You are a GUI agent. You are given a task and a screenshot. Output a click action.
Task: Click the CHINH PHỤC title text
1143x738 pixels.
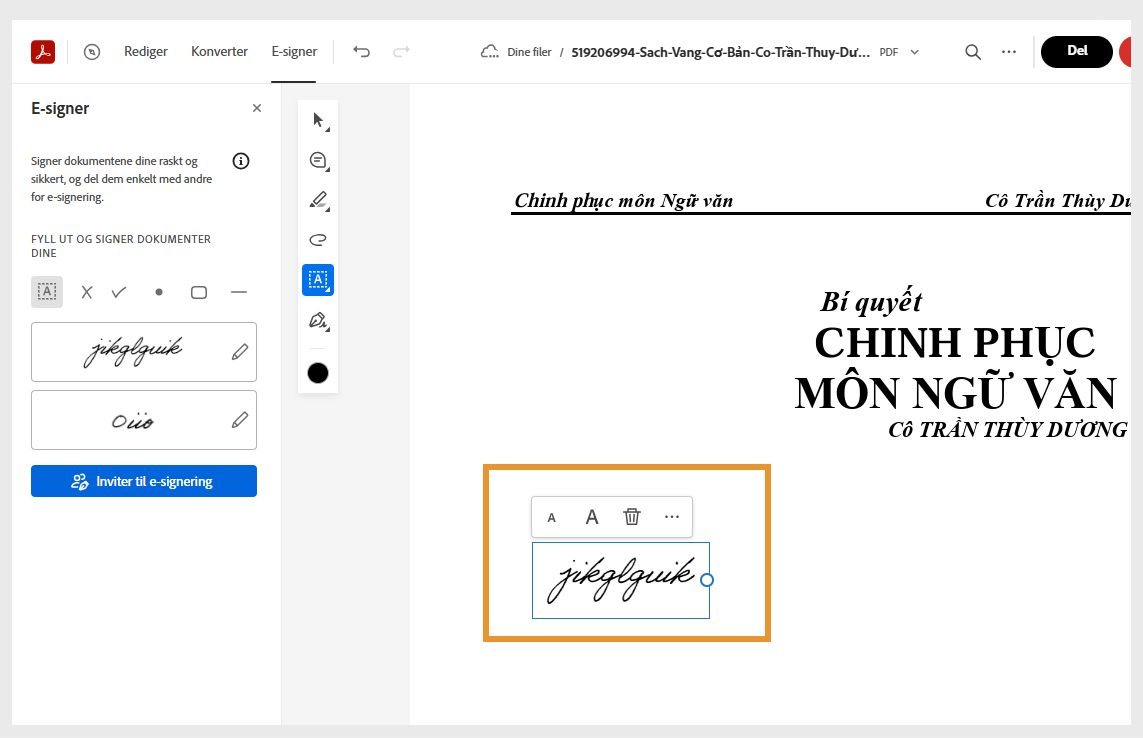[x=955, y=343]
